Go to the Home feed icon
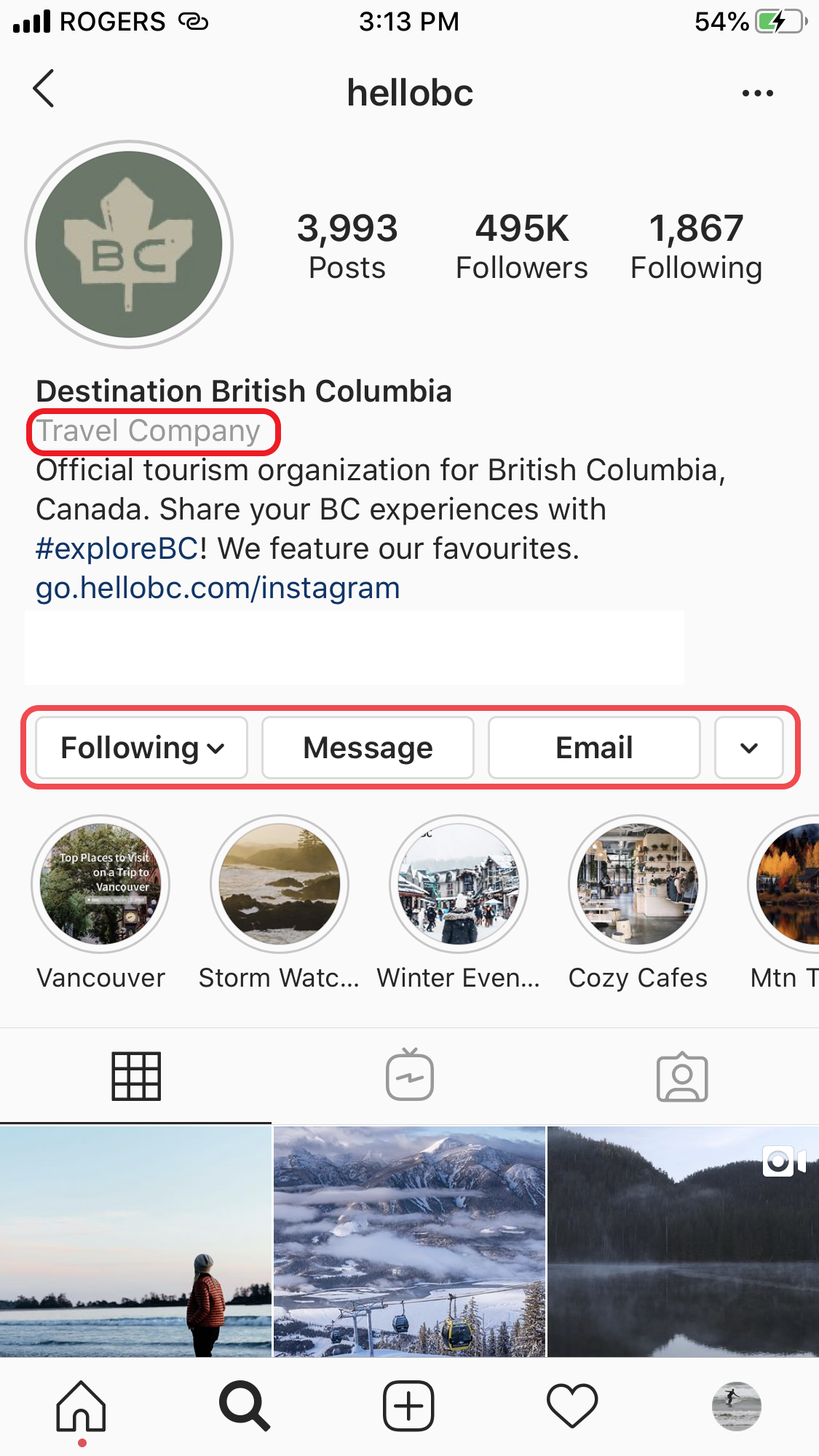The height and width of the screenshot is (1456, 819). (x=82, y=1406)
